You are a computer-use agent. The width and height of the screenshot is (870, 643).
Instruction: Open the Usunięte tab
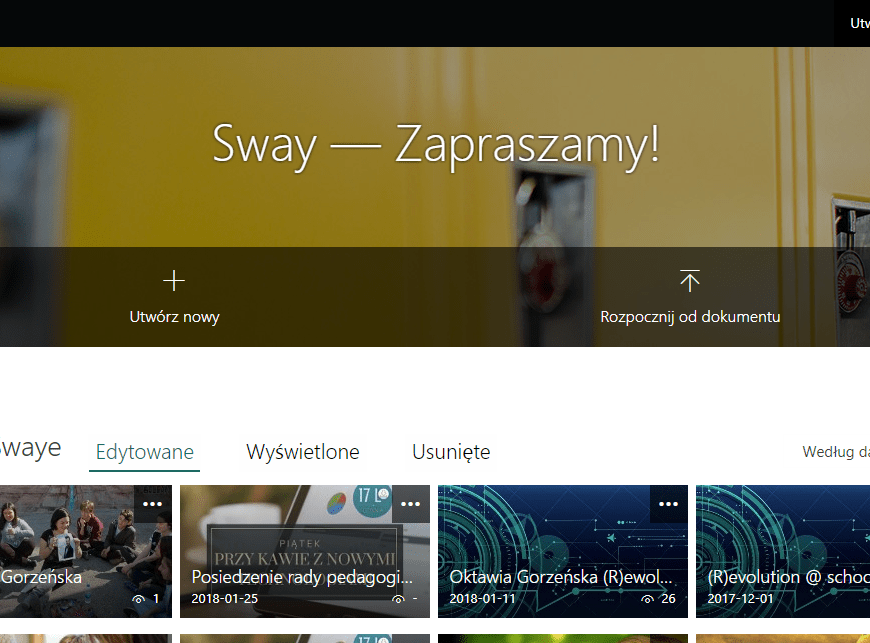point(451,452)
